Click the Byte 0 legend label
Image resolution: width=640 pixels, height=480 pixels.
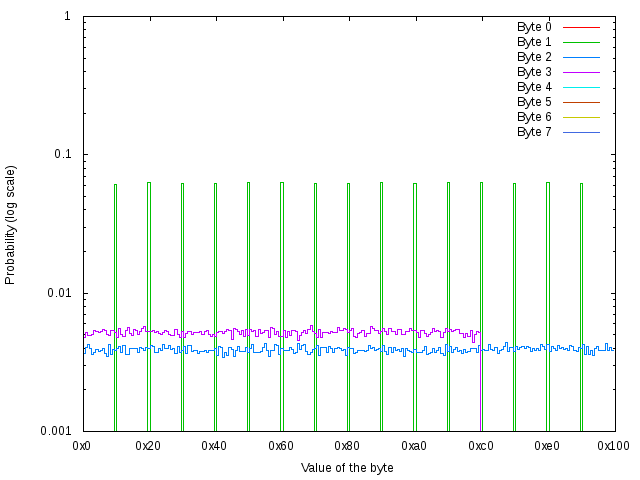pos(534,27)
